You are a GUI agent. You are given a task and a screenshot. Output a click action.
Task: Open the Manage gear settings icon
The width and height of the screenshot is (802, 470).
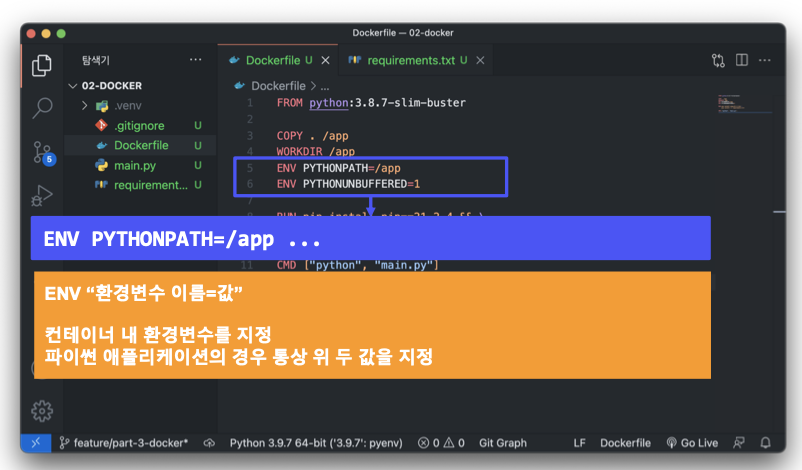tap(42, 411)
